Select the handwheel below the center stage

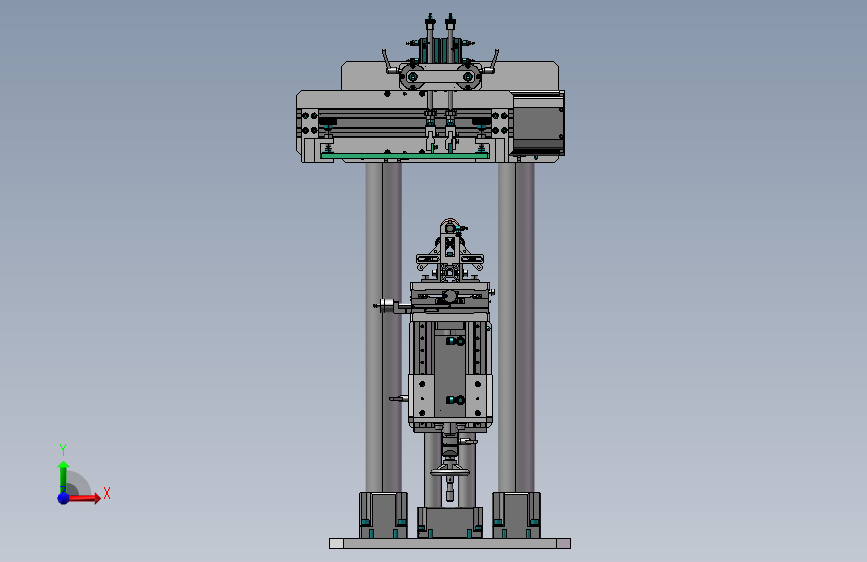coord(450,472)
